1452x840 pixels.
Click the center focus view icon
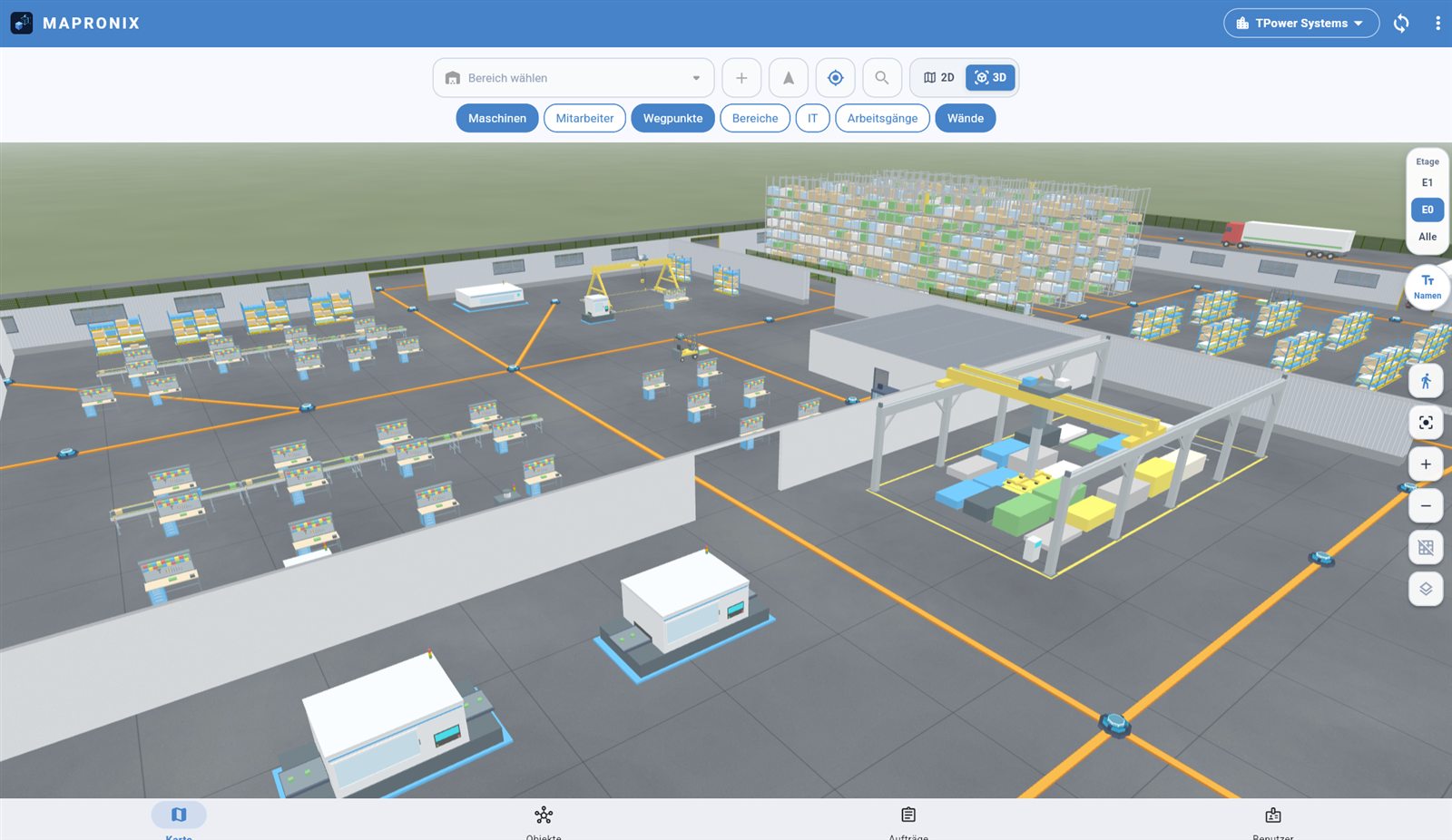[1426, 423]
